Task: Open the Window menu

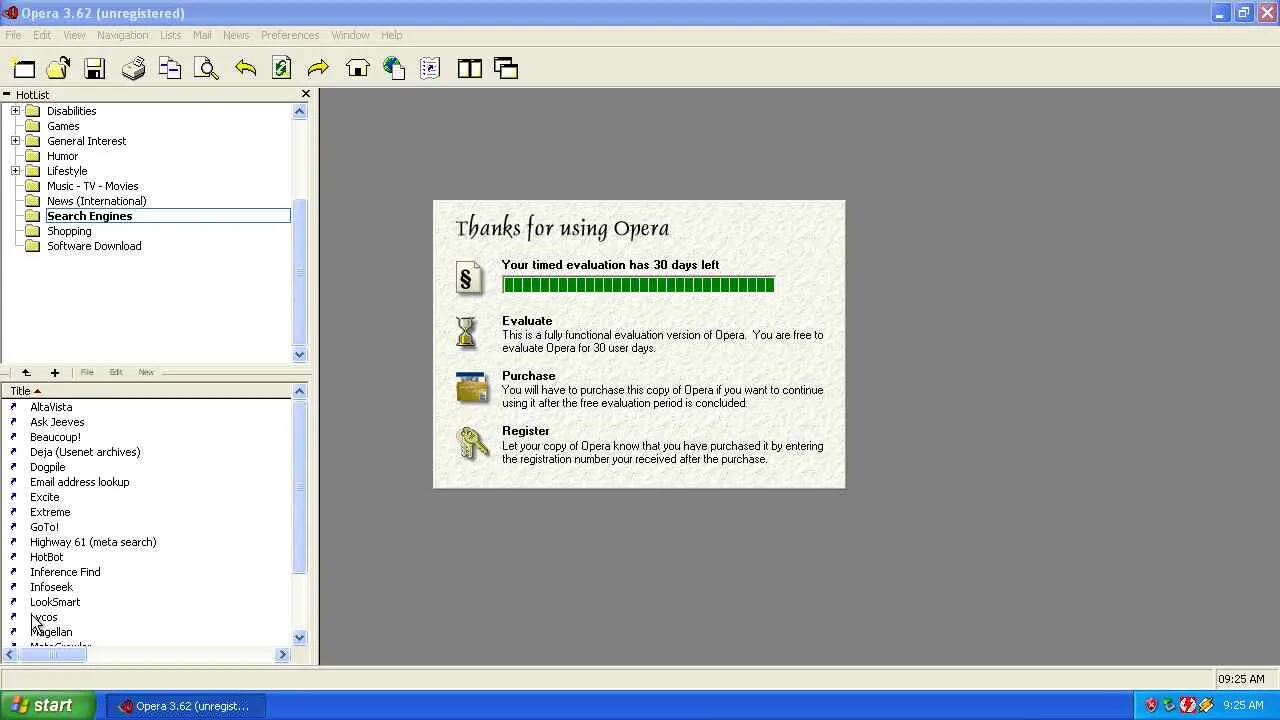Action: pyautogui.click(x=350, y=35)
